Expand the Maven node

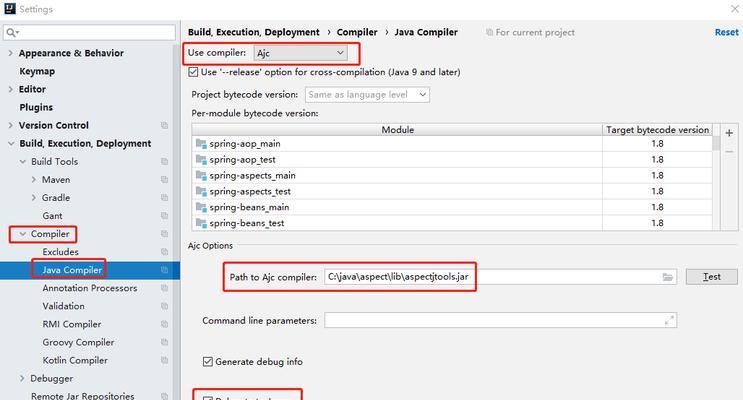point(34,180)
